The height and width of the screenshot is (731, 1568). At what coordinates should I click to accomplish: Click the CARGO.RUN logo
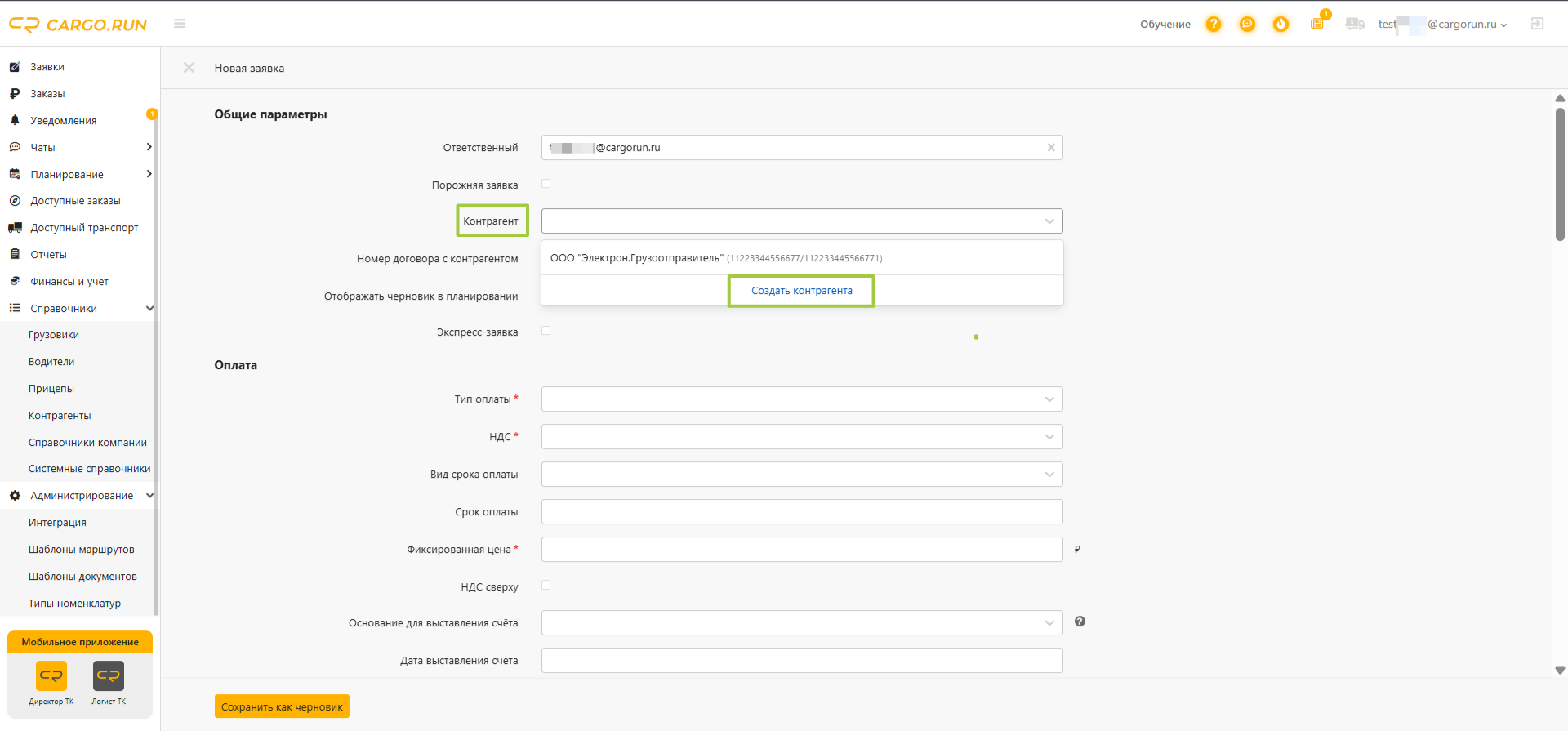coord(78,25)
